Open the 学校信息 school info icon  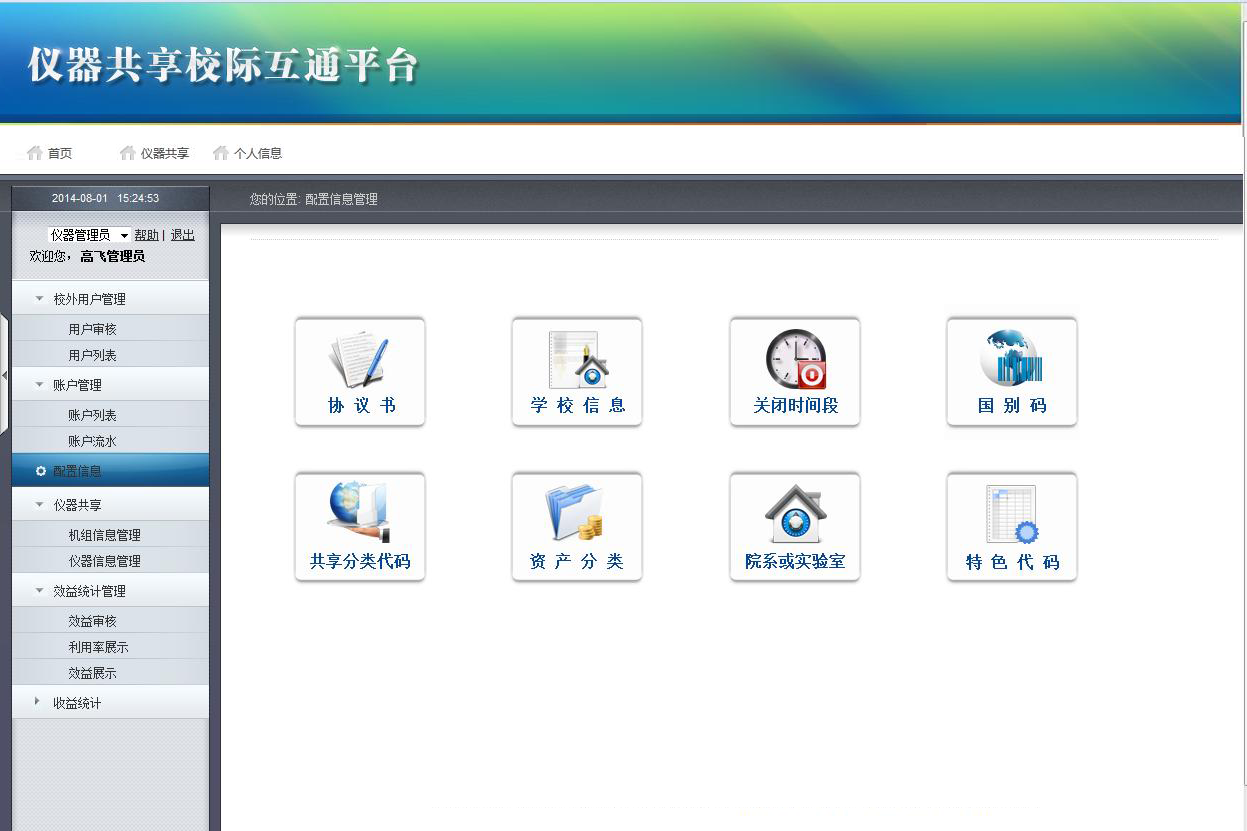coord(577,371)
